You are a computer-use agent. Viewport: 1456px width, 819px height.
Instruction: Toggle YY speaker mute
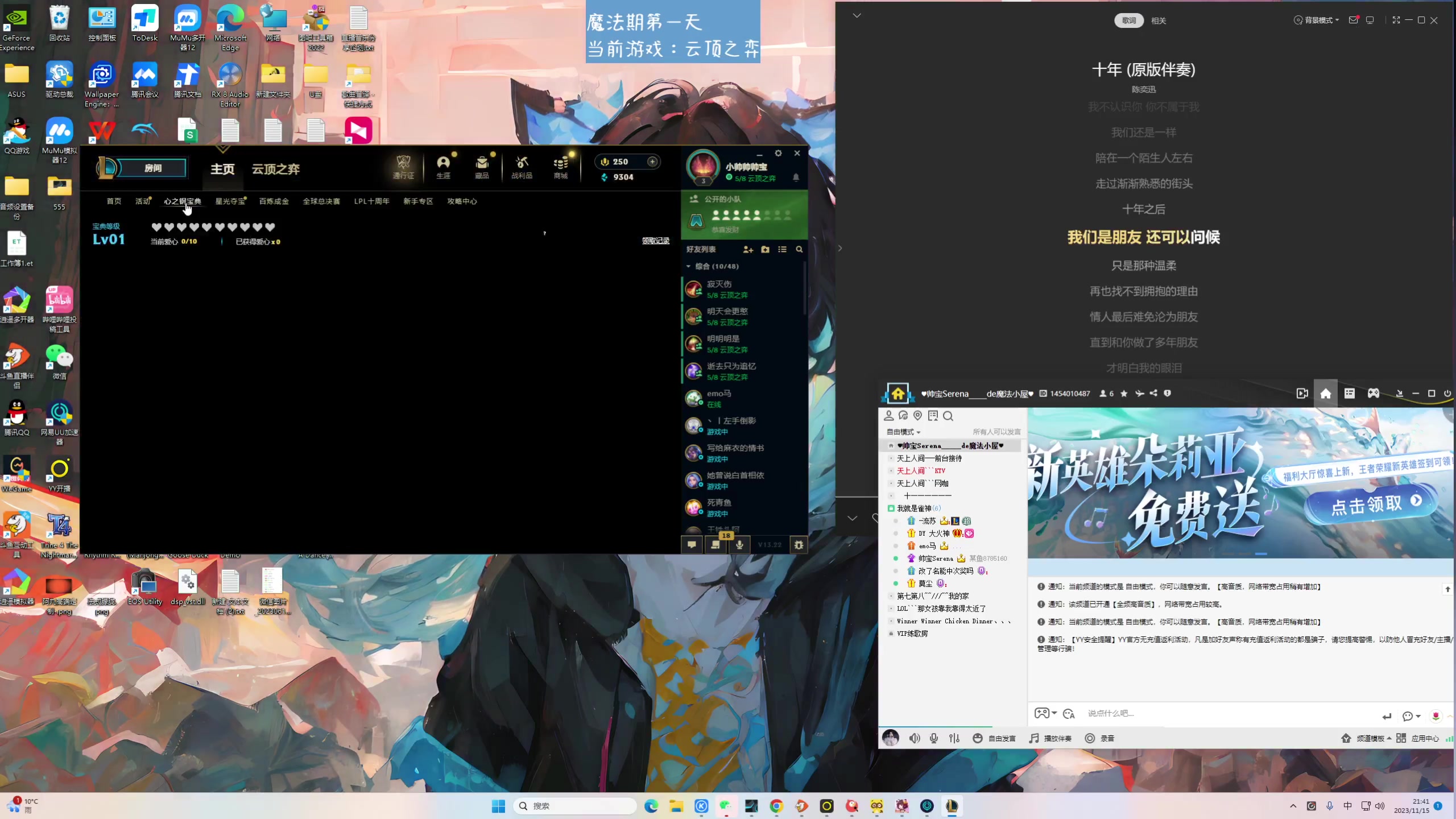(x=915, y=738)
